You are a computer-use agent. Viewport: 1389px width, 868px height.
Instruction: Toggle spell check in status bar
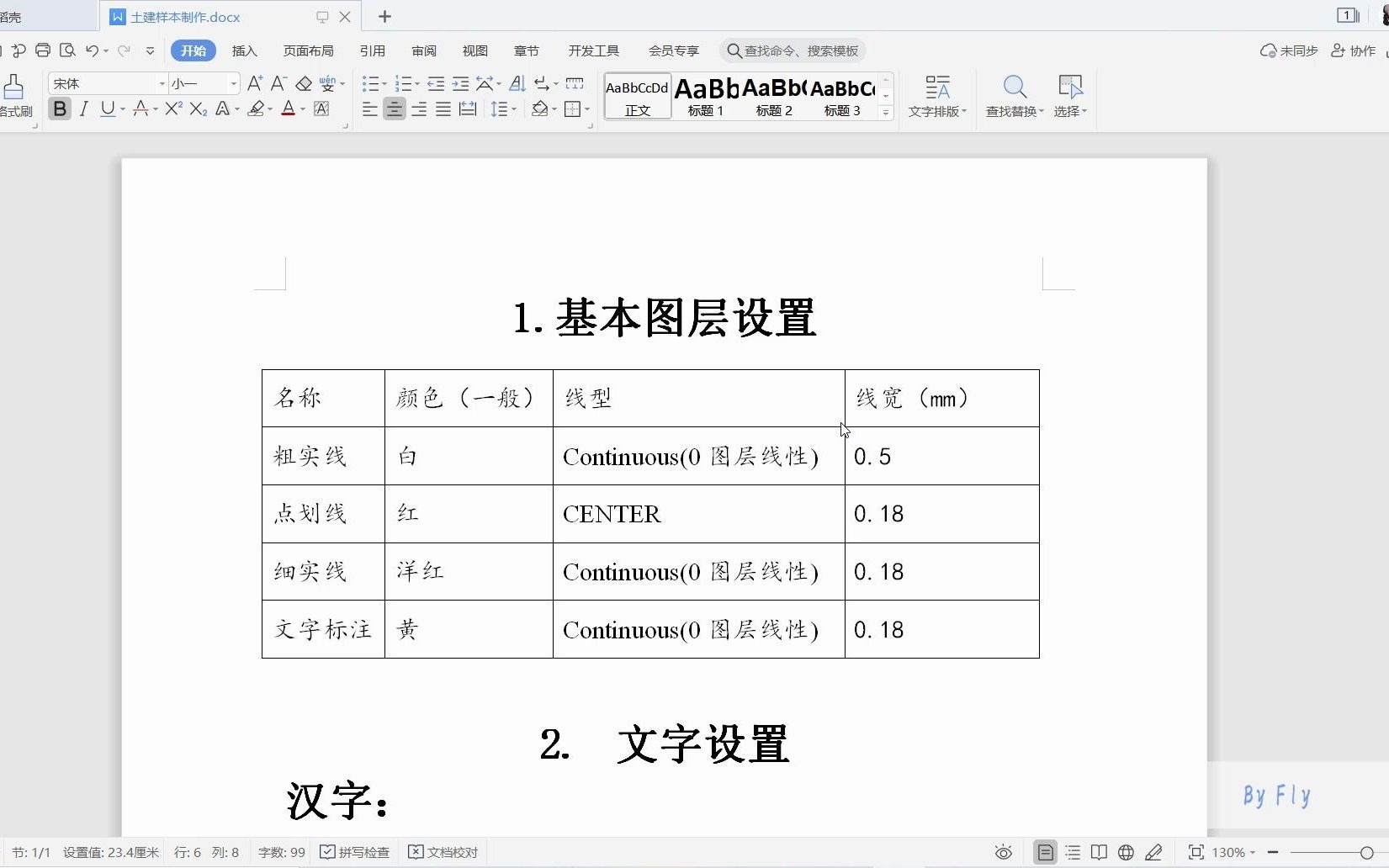click(x=354, y=852)
